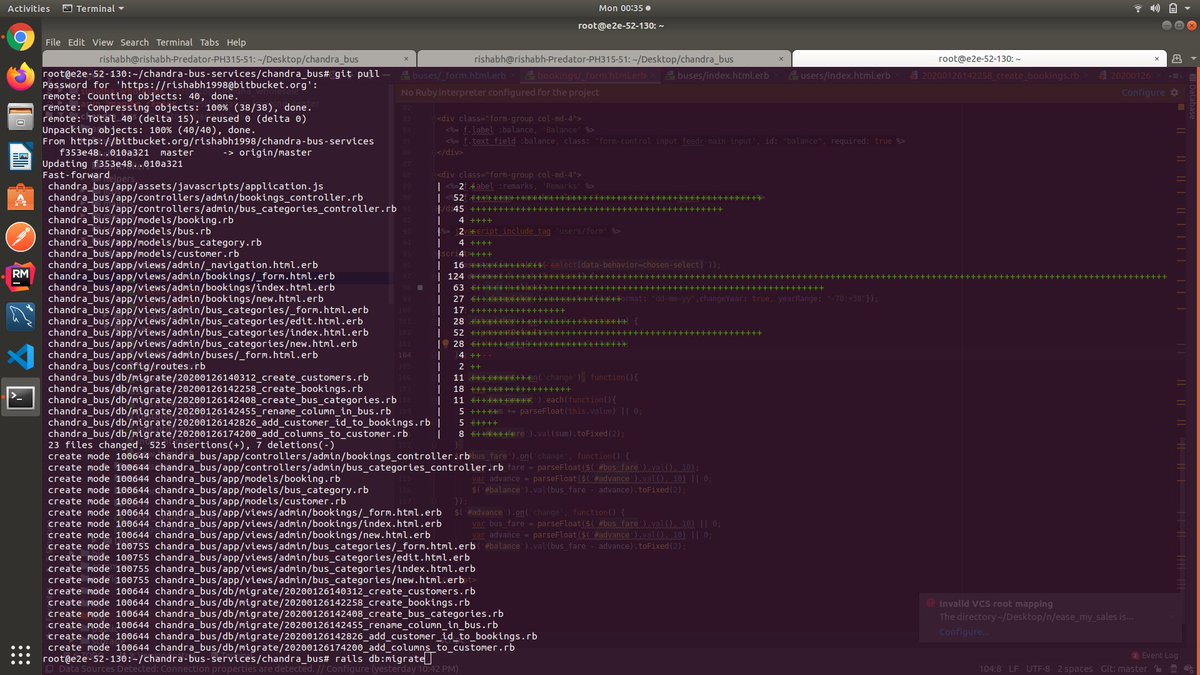Open the bookings/_form.html.erb tab in RubyMine
The width and height of the screenshot is (1200, 675).
point(588,75)
